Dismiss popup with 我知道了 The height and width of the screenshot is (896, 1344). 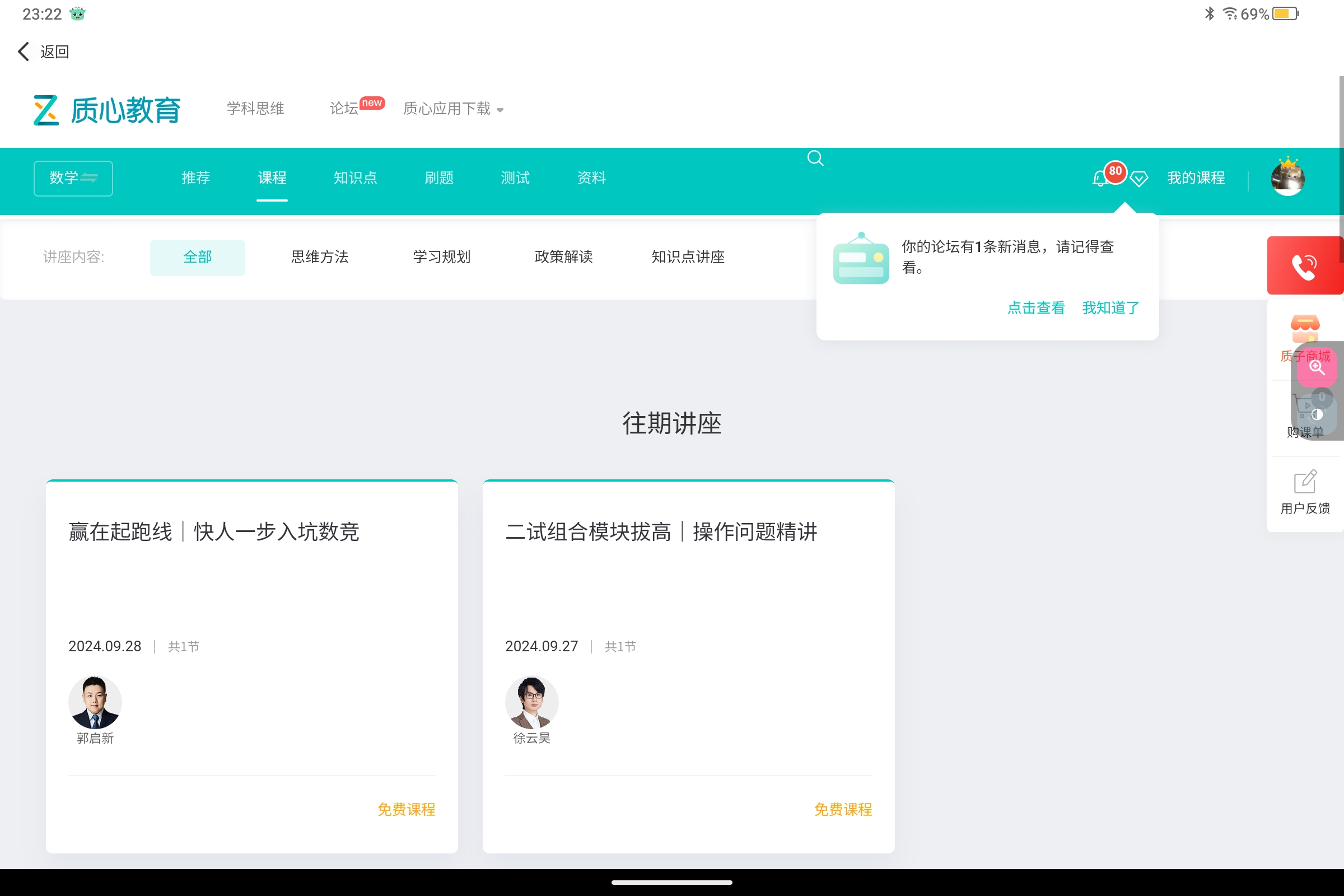click(x=1110, y=308)
